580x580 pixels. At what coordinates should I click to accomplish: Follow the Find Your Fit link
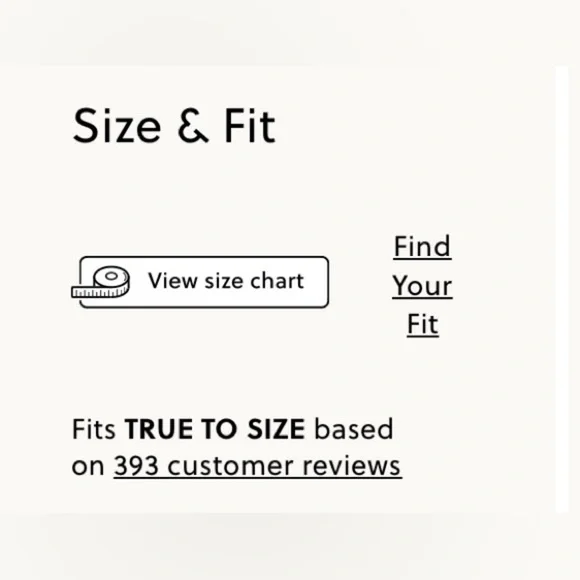click(x=422, y=285)
